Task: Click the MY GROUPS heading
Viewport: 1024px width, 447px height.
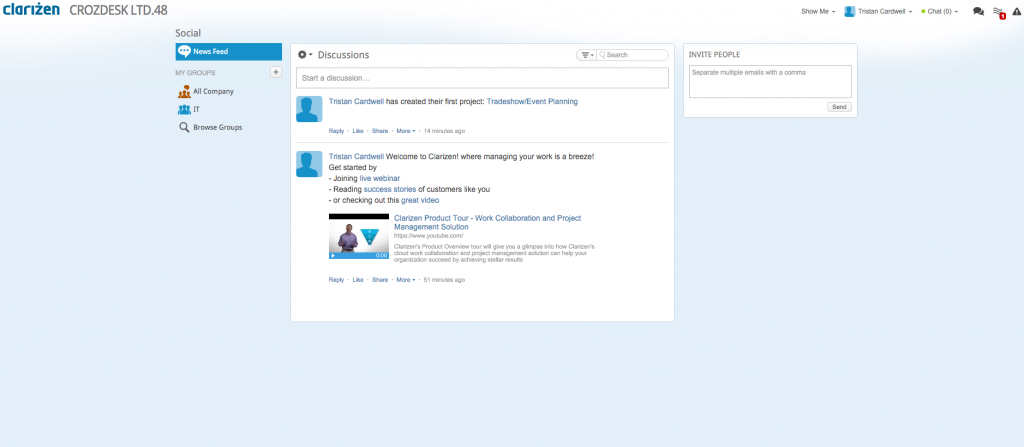Action: (x=195, y=73)
